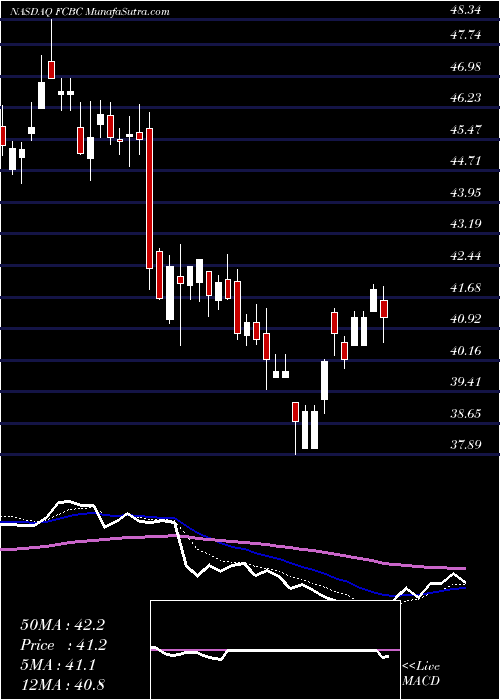This screenshot has height=700, width=500.
Task: Select the 39.41 price axis label
Action: coord(465,382)
